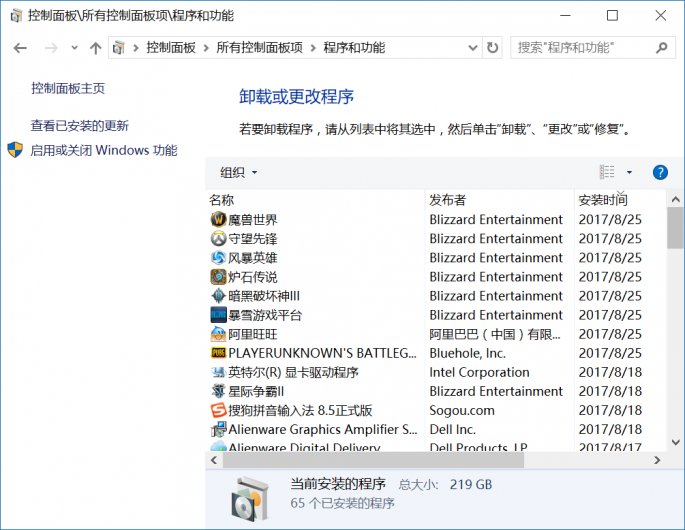Click the 搜索"程序和功能" search field
Image resolution: width=685 pixels, height=530 pixels.
click(x=583, y=48)
